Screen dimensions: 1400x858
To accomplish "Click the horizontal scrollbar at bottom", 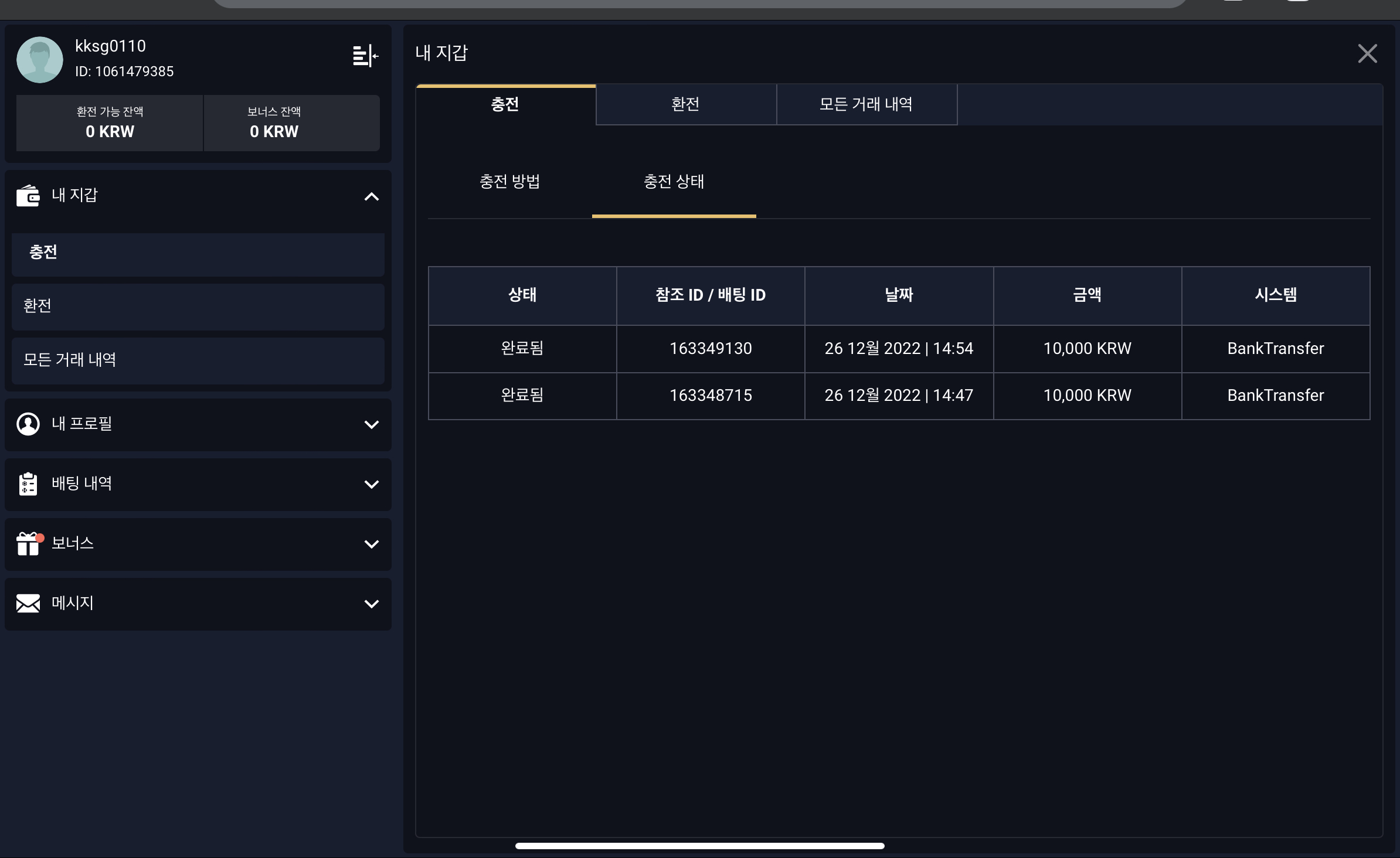I will [x=699, y=846].
